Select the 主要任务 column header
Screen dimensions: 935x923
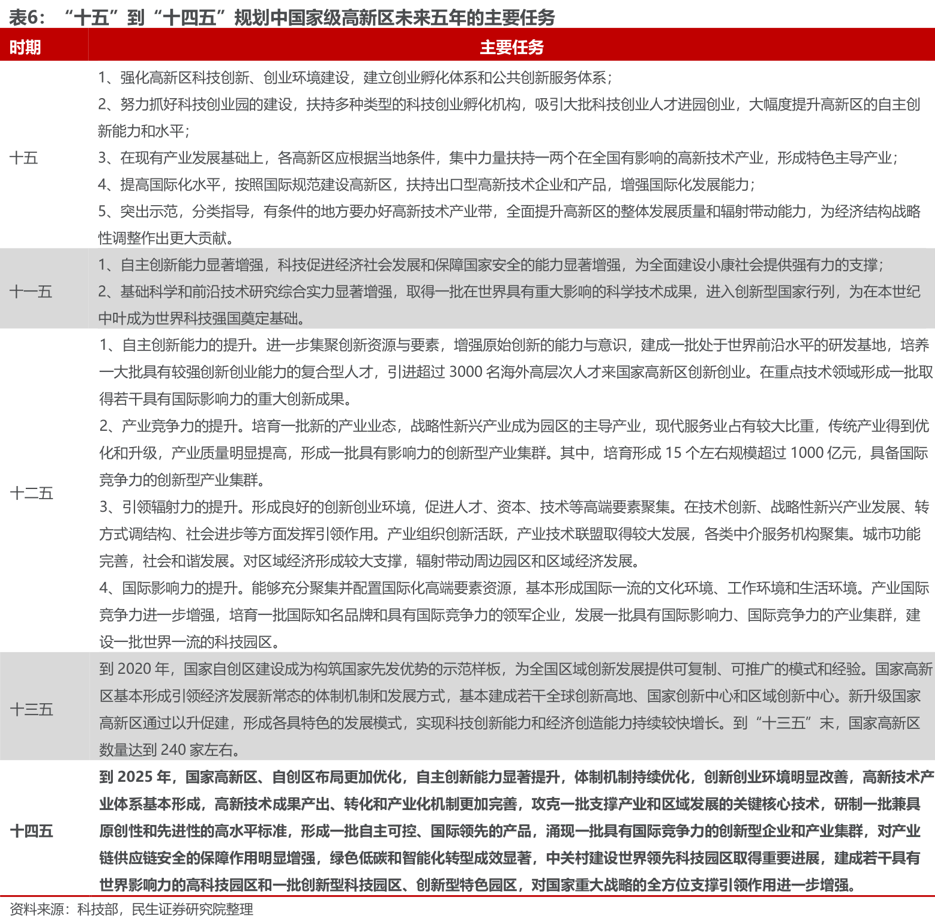(512, 47)
